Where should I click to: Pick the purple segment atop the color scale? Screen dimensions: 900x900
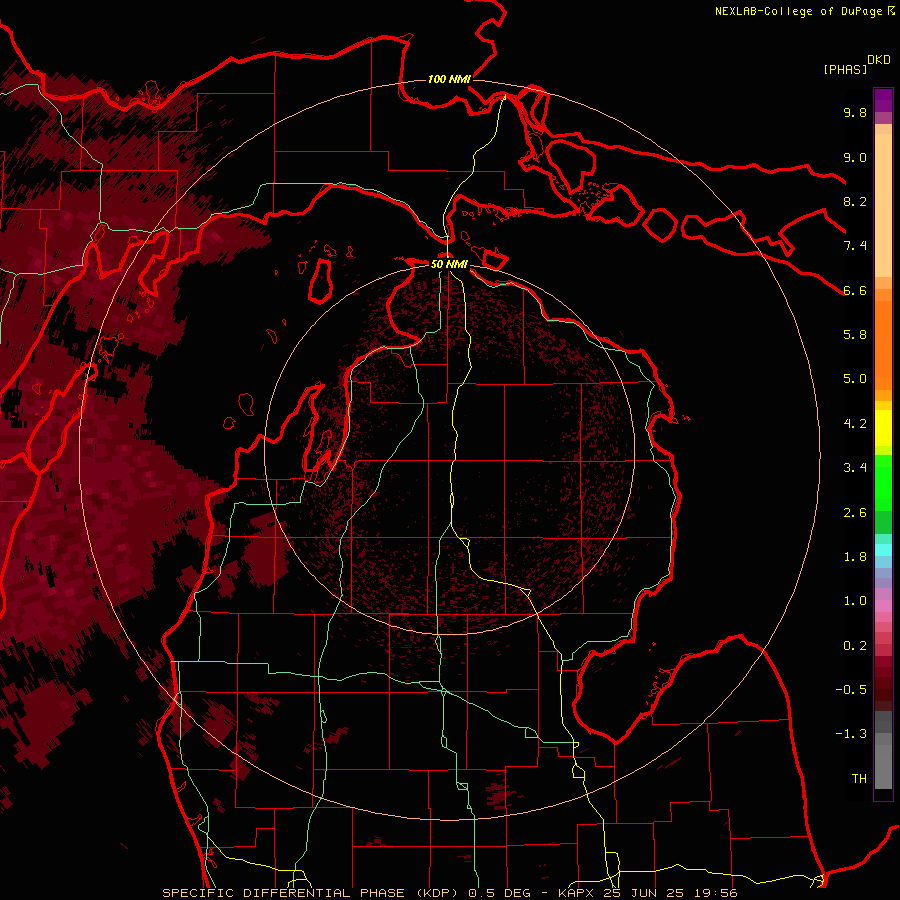(883, 101)
